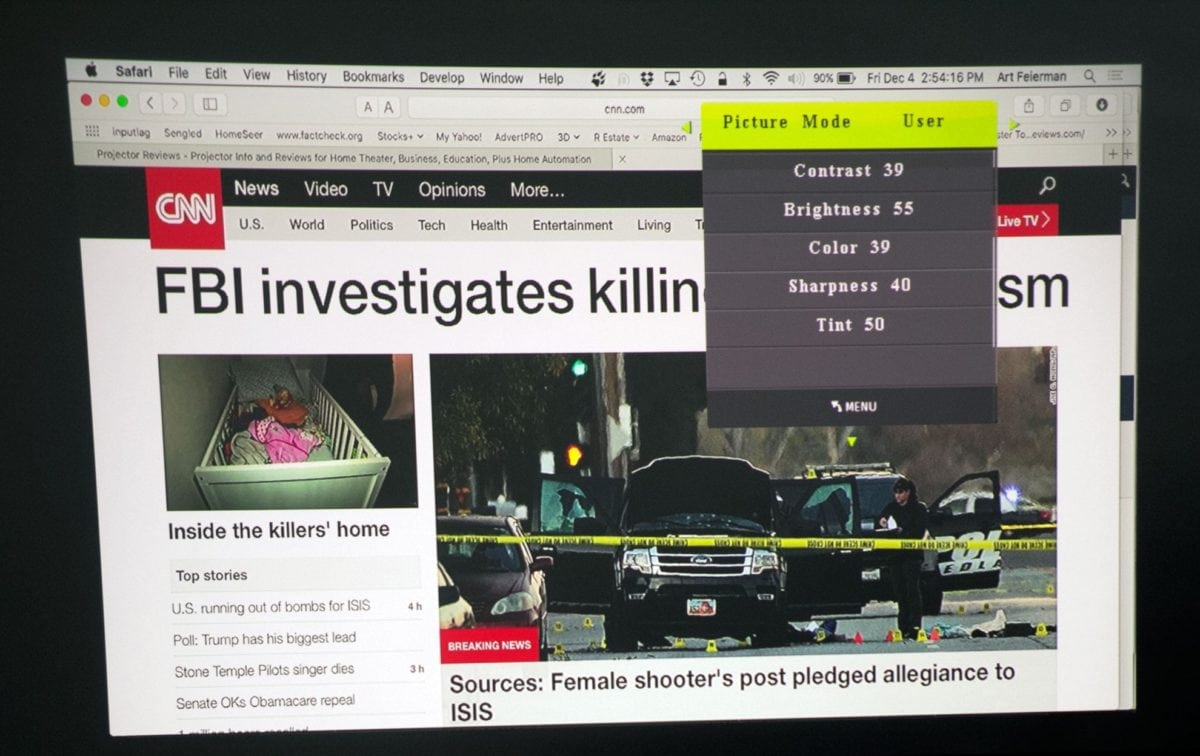Read 'Inside the killers' home' story
1200x756 pixels.
[x=278, y=530]
